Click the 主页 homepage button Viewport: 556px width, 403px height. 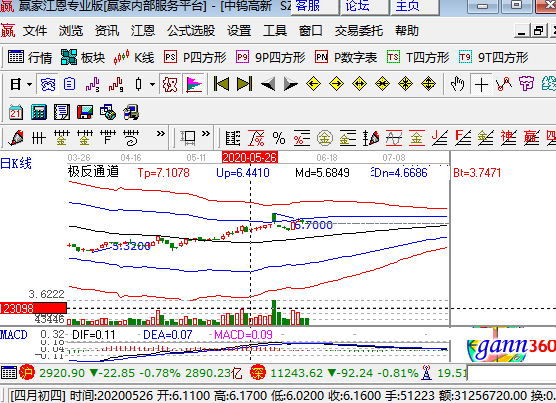[415, 7]
